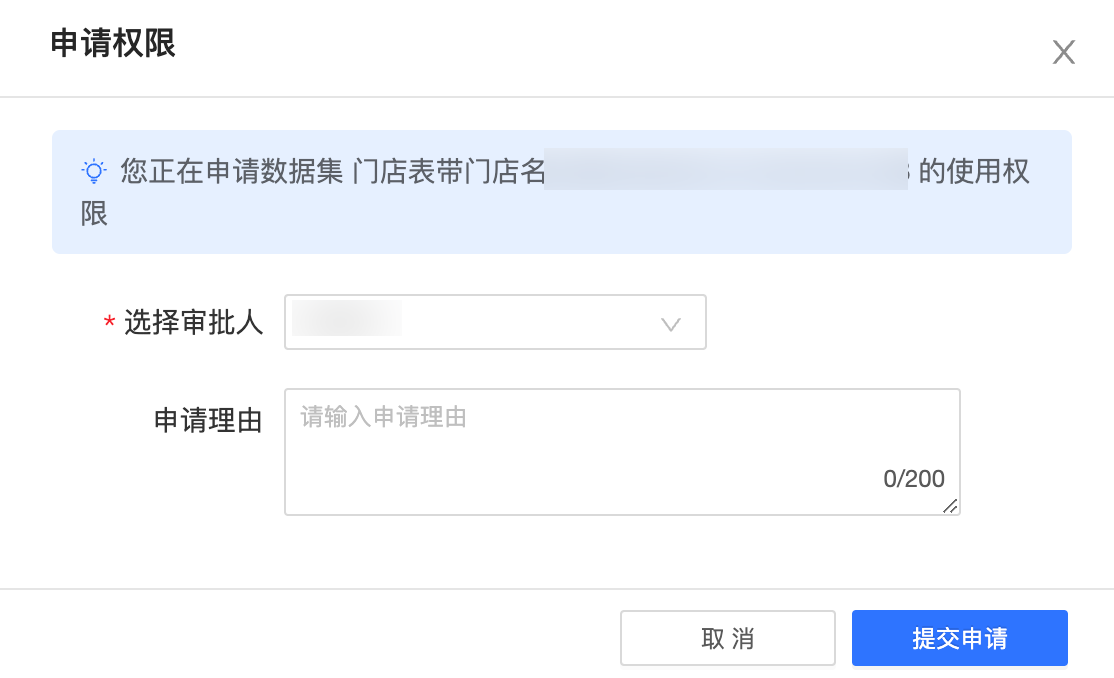The image size is (1114, 678).
Task: Click the lightbulb tip icon
Action: 94,171
